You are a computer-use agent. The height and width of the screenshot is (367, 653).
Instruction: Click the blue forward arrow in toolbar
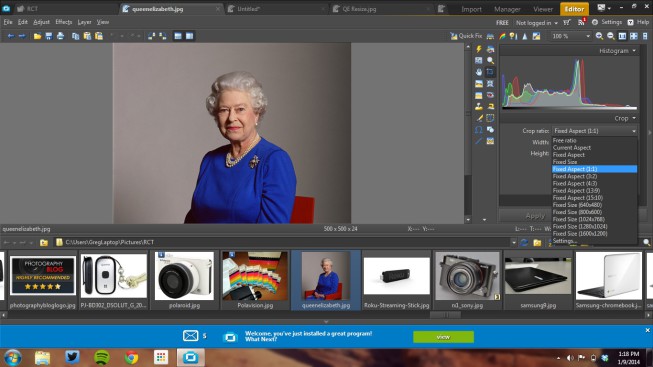(22, 36)
